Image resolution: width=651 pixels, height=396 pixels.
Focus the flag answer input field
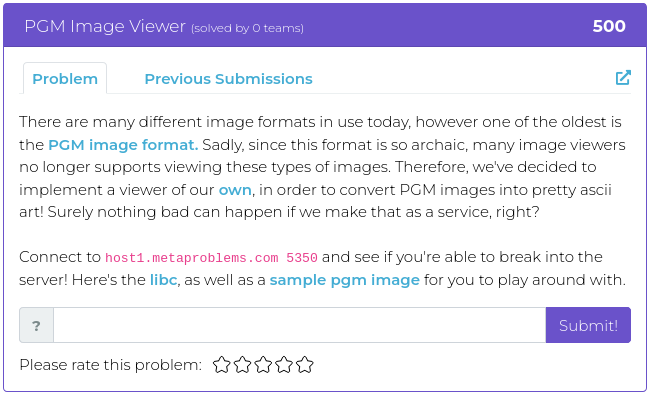click(x=300, y=325)
